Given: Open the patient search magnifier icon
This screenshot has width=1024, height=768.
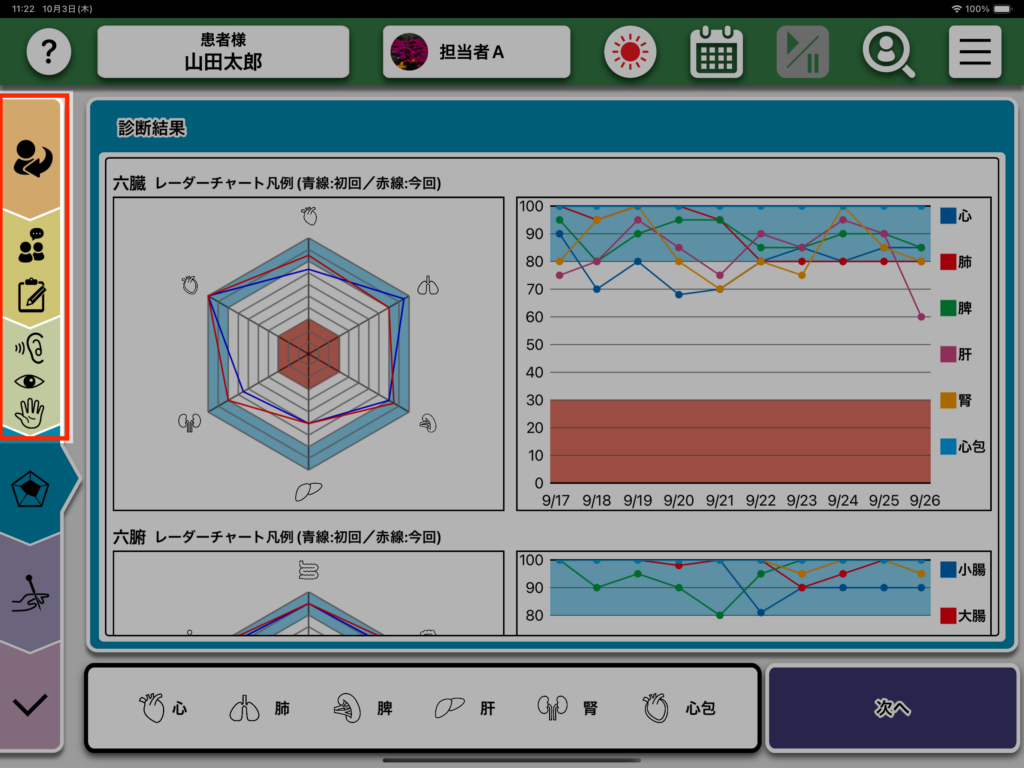Looking at the screenshot, I should click(888, 52).
